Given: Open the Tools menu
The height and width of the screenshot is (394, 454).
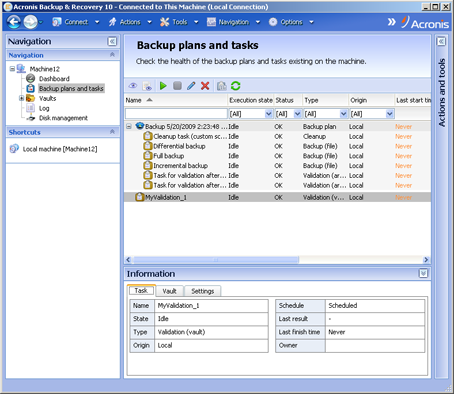Looking at the screenshot, I should click(x=179, y=22).
